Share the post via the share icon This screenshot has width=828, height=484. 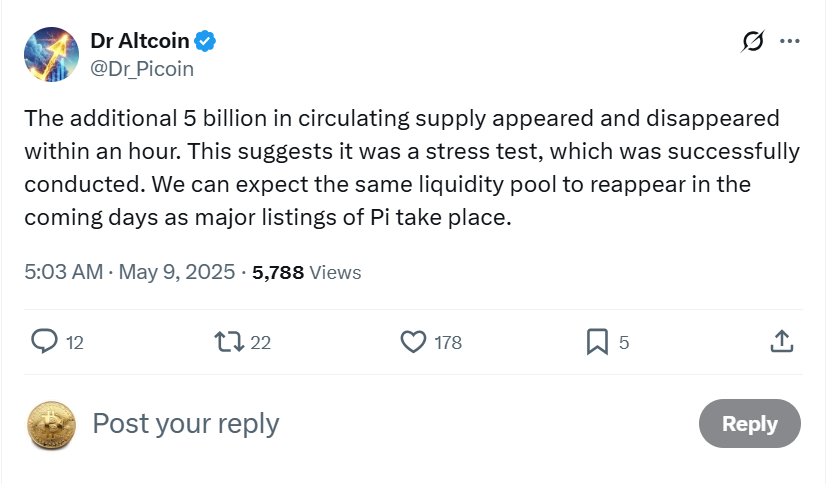[782, 342]
